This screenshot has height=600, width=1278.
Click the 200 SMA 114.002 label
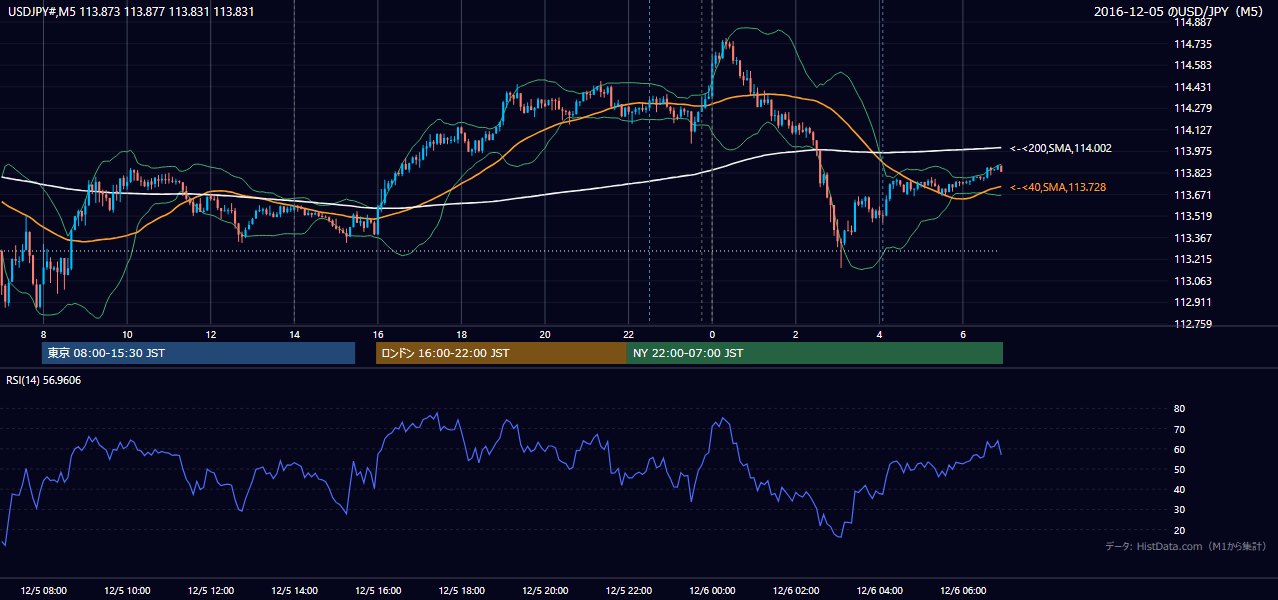click(1061, 148)
